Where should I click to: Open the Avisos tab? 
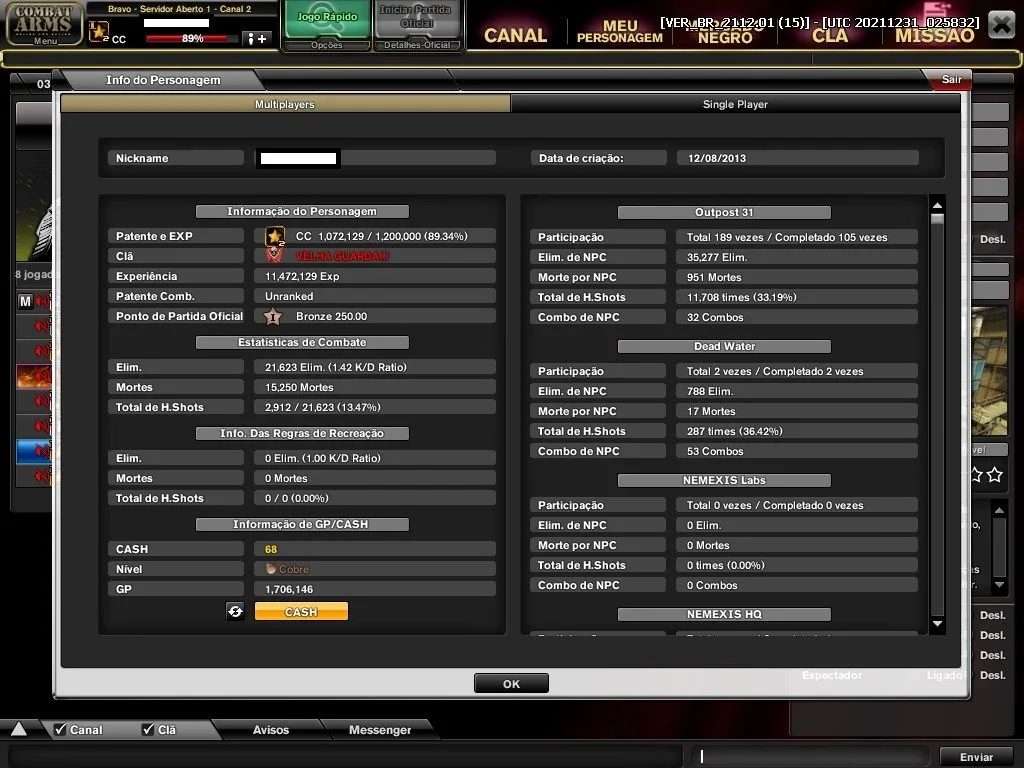coord(270,730)
